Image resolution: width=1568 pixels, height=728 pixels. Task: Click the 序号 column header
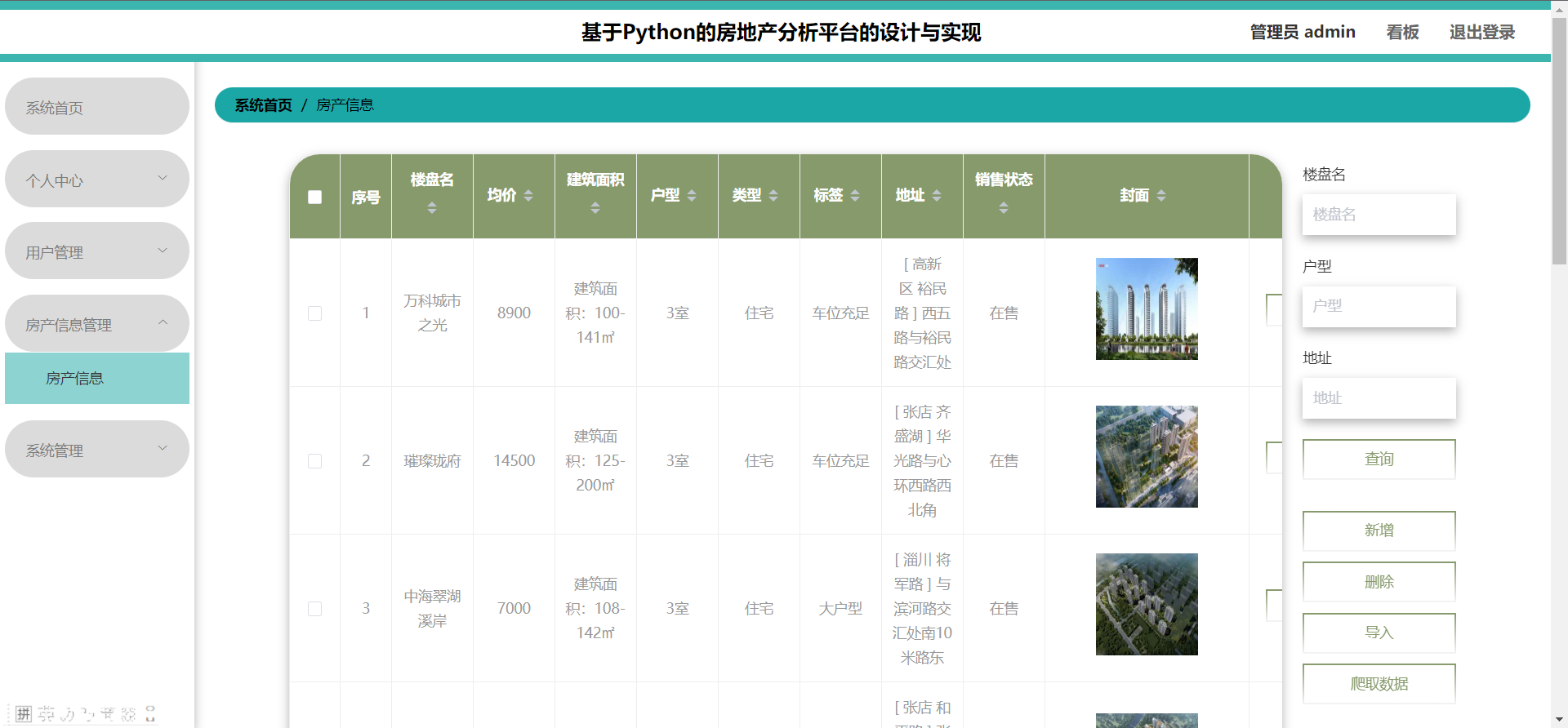click(x=366, y=197)
